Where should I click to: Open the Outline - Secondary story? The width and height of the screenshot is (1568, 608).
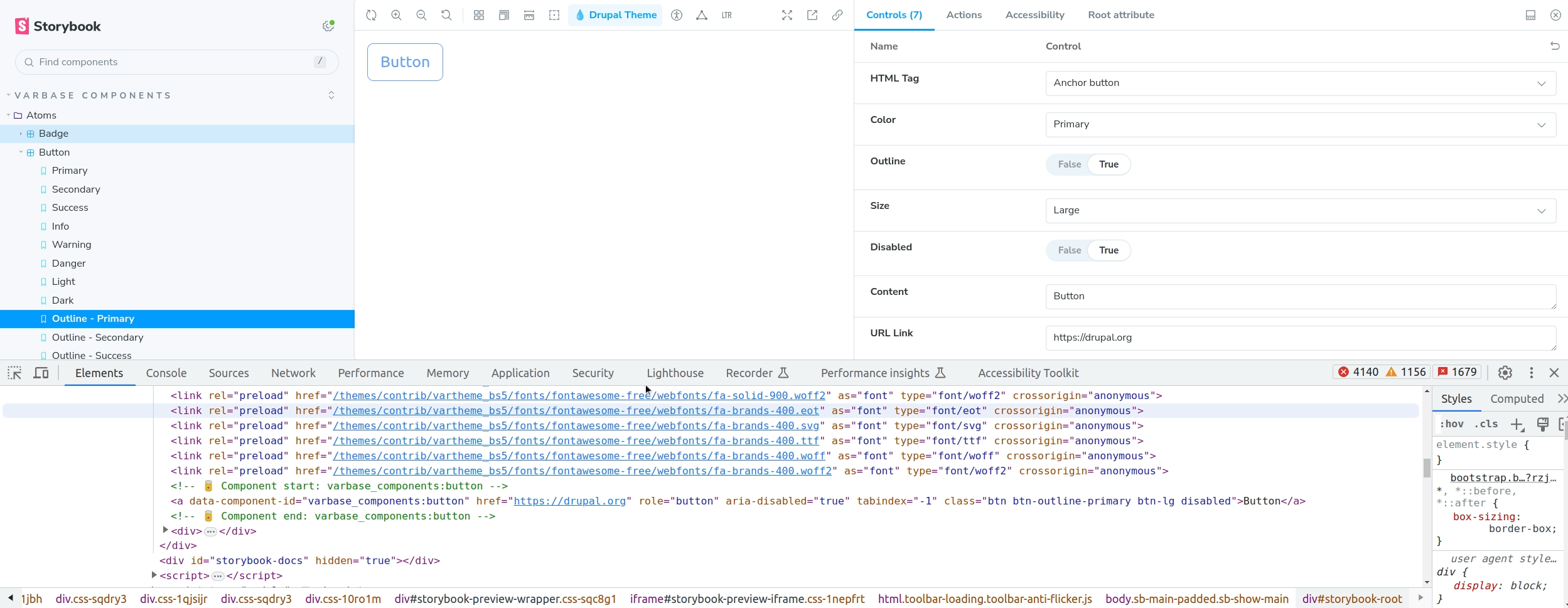97,338
